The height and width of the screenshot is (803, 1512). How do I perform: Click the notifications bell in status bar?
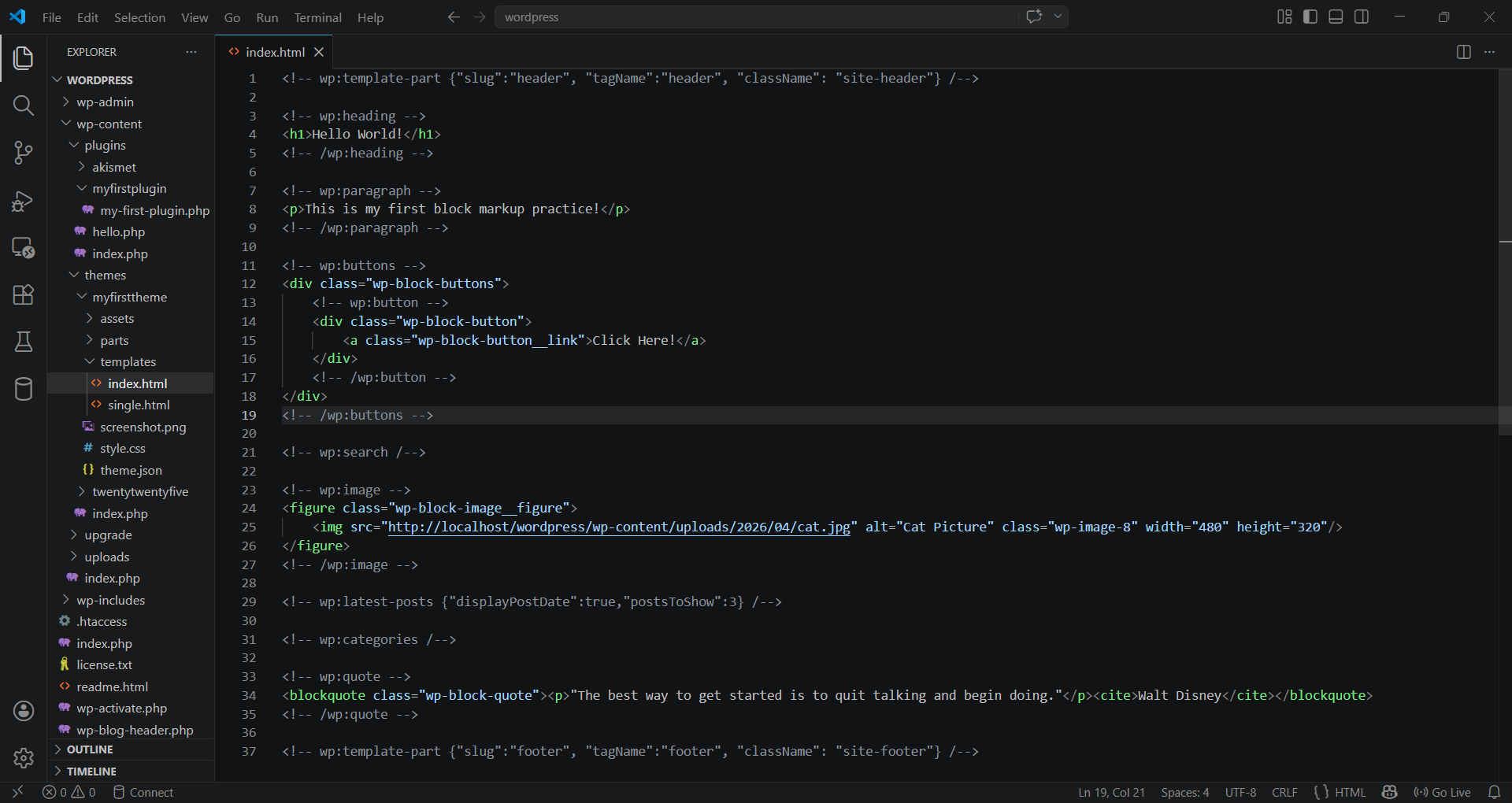(1494, 792)
